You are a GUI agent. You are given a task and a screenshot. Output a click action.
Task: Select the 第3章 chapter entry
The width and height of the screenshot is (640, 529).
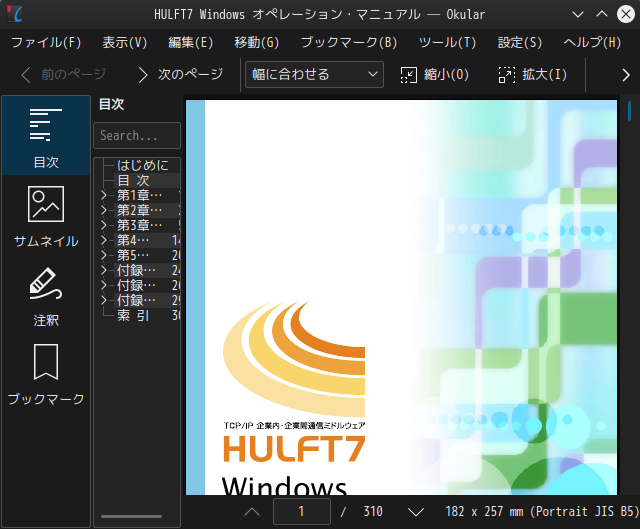tap(140, 225)
